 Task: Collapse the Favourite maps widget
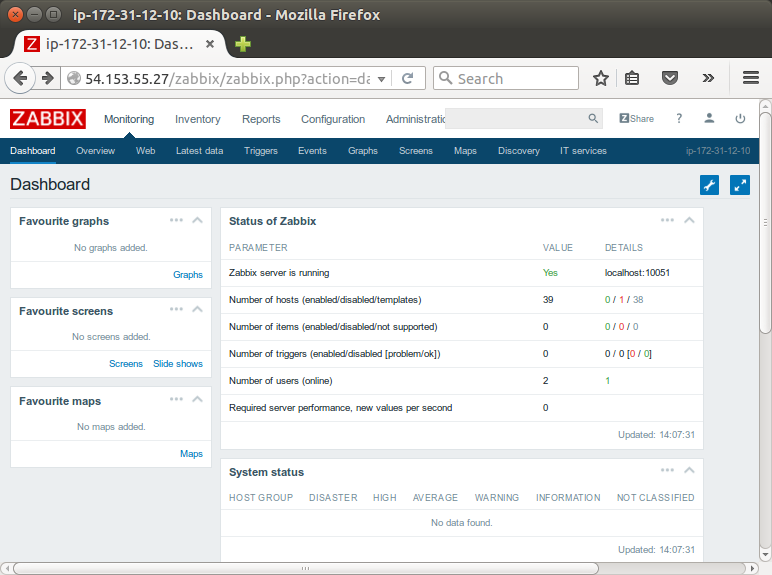point(197,399)
